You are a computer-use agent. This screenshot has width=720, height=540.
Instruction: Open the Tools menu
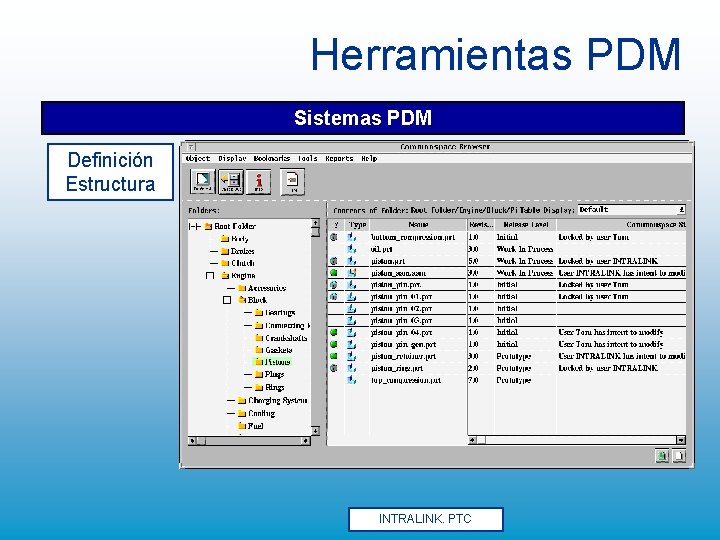coord(308,158)
